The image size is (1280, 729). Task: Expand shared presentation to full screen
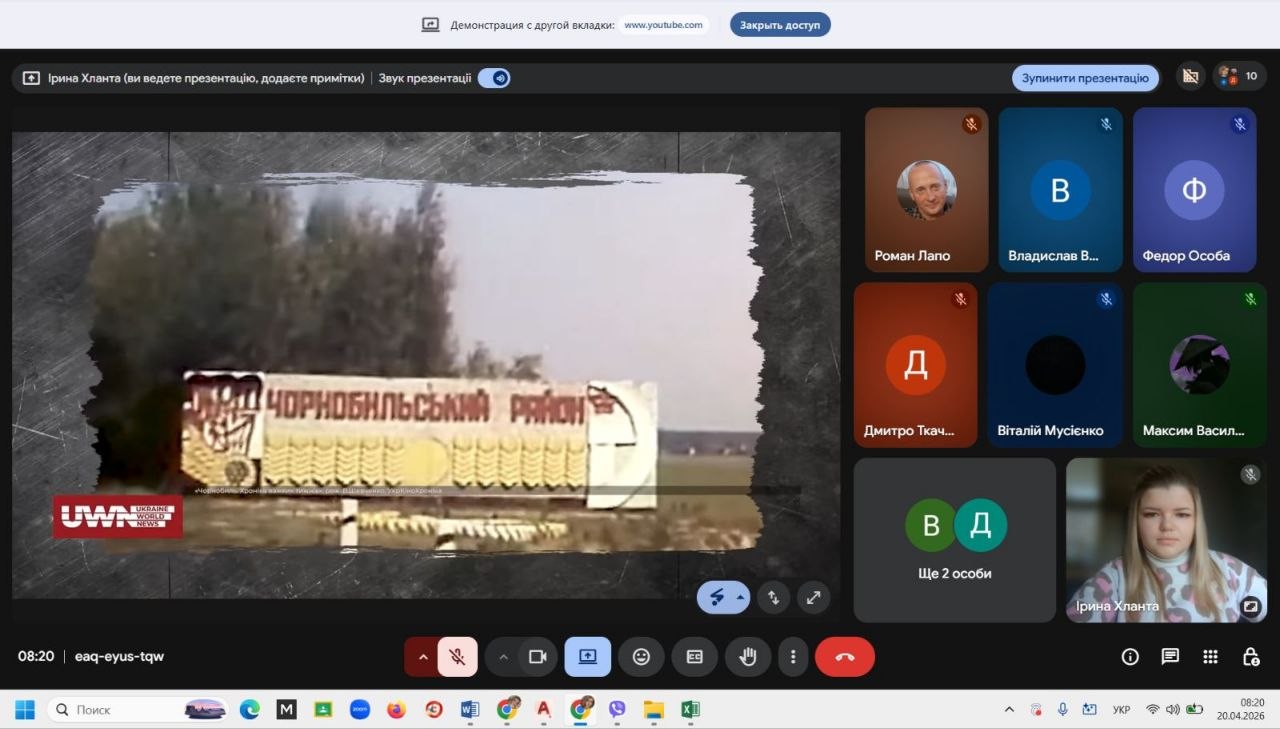pyautogui.click(x=813, y=598)
